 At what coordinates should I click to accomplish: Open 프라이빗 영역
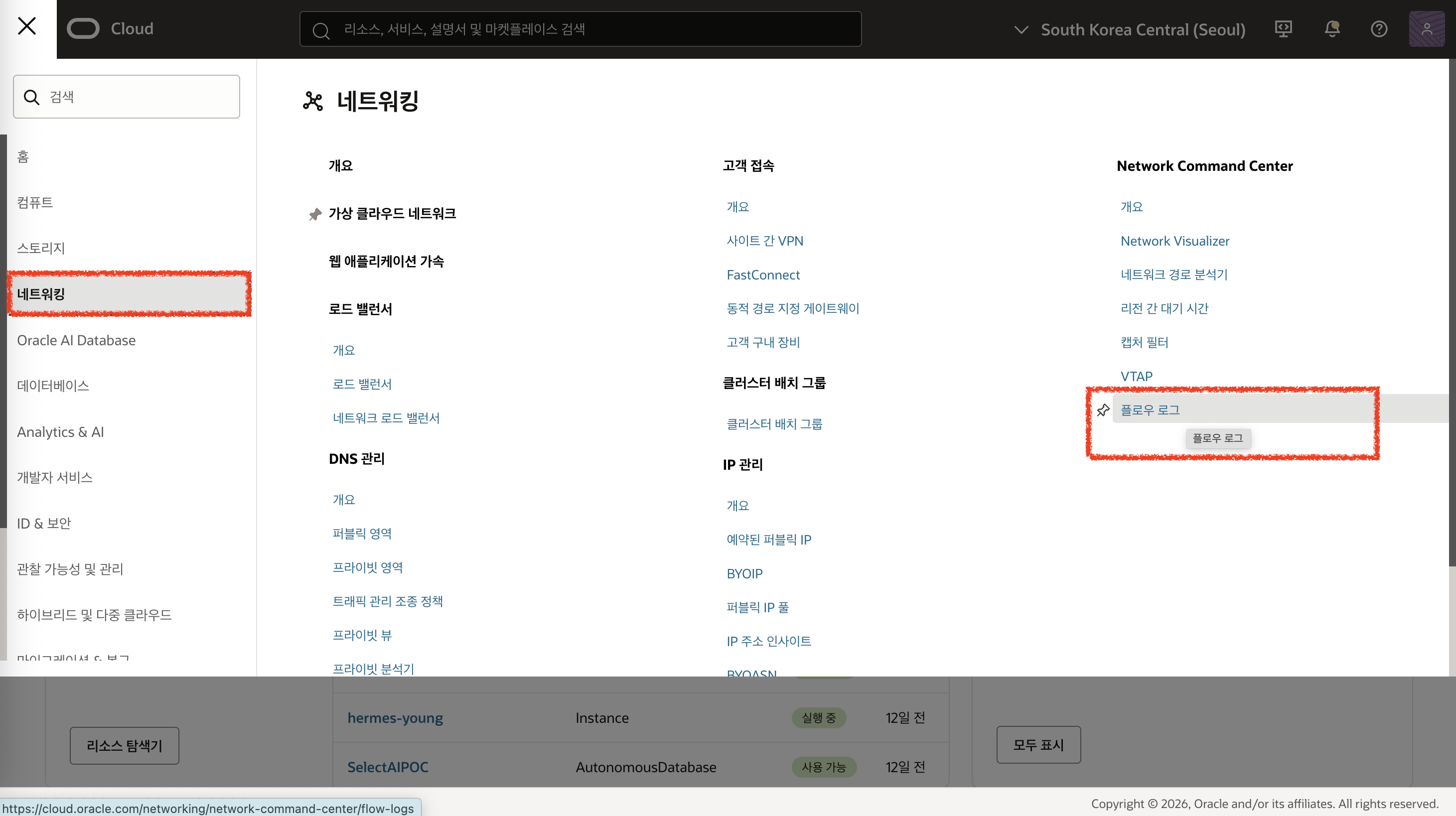point(368,567)
